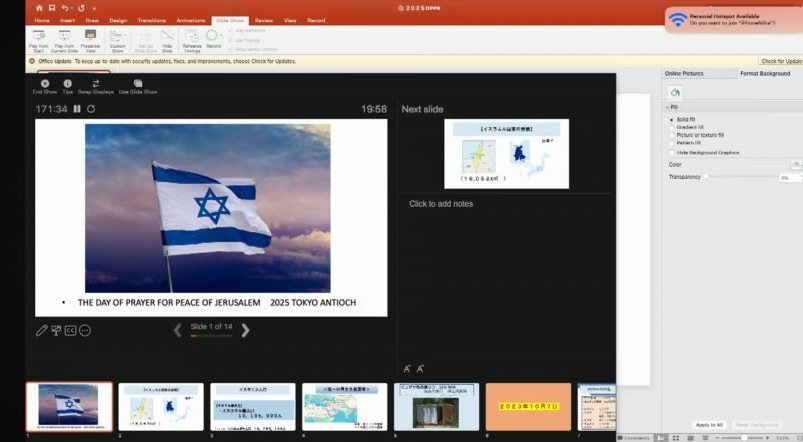803x442 pixels.
Task: Click Play from Start in ribbon
Action: (x=39, y=38)
